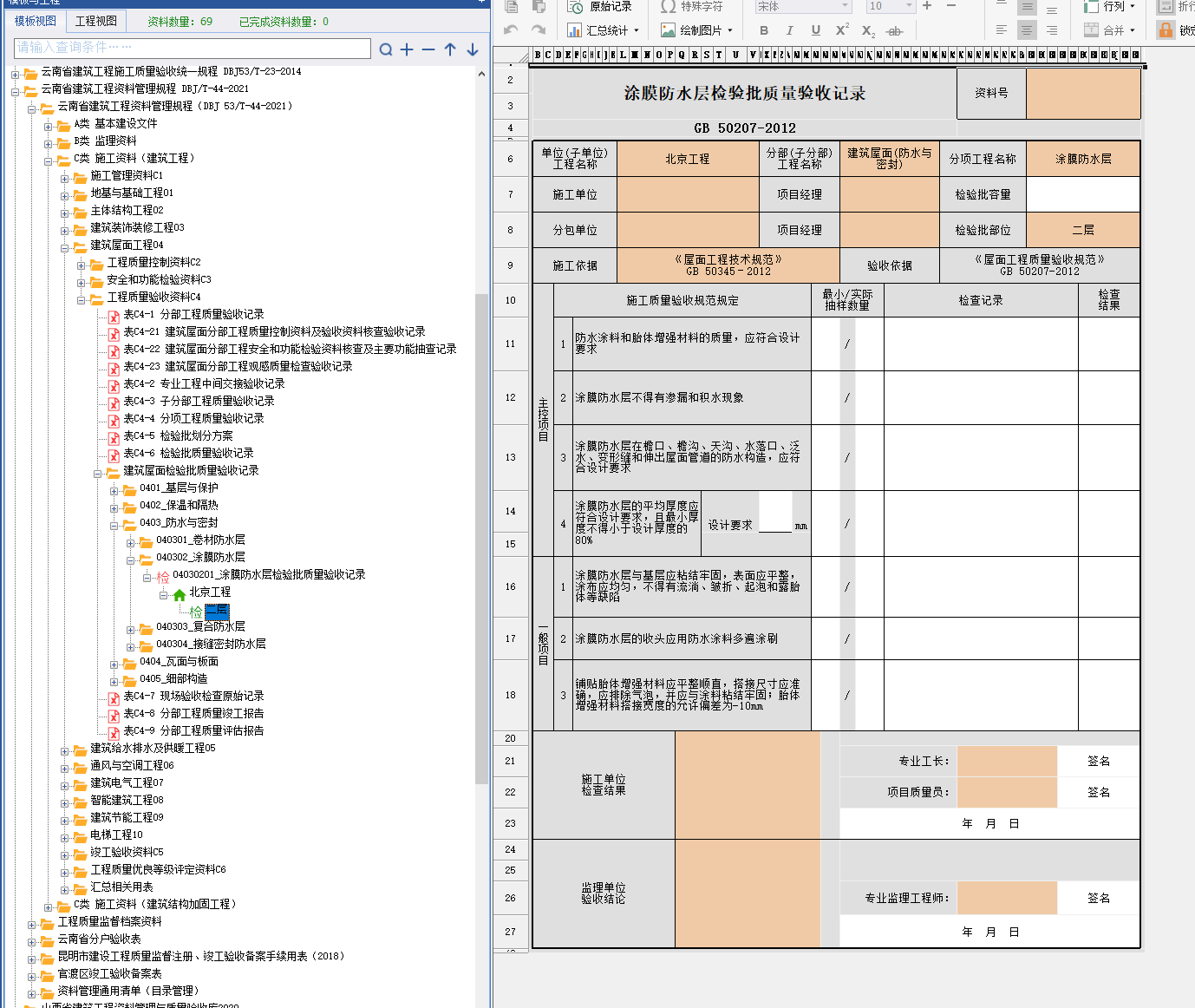The image size is (1195, 1008).
Task: Select 表C4-7 现场验收检查原始记录
Action: [x=193, y=696]
